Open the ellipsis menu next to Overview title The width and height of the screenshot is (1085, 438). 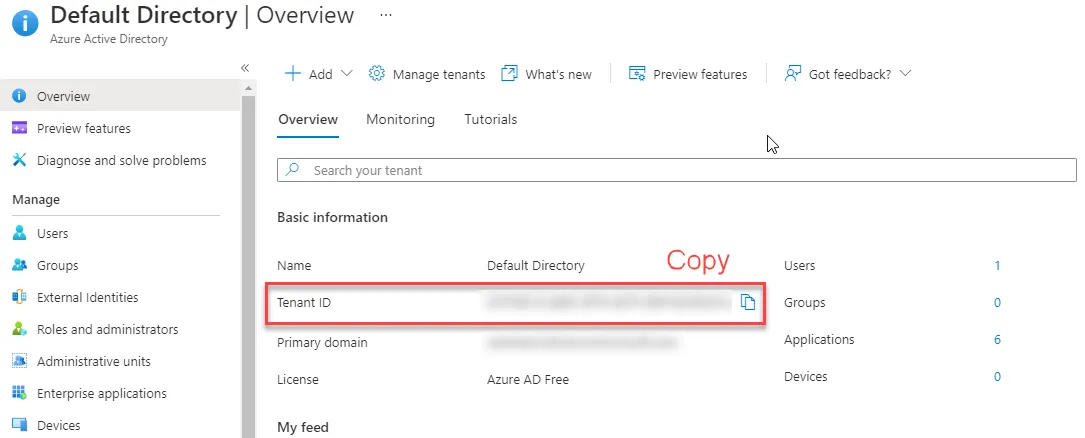point(386,15)
